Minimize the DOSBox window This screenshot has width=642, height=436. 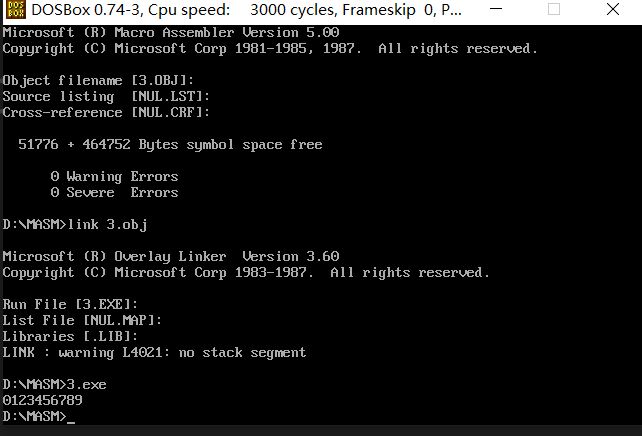click(x=496, y=9)
